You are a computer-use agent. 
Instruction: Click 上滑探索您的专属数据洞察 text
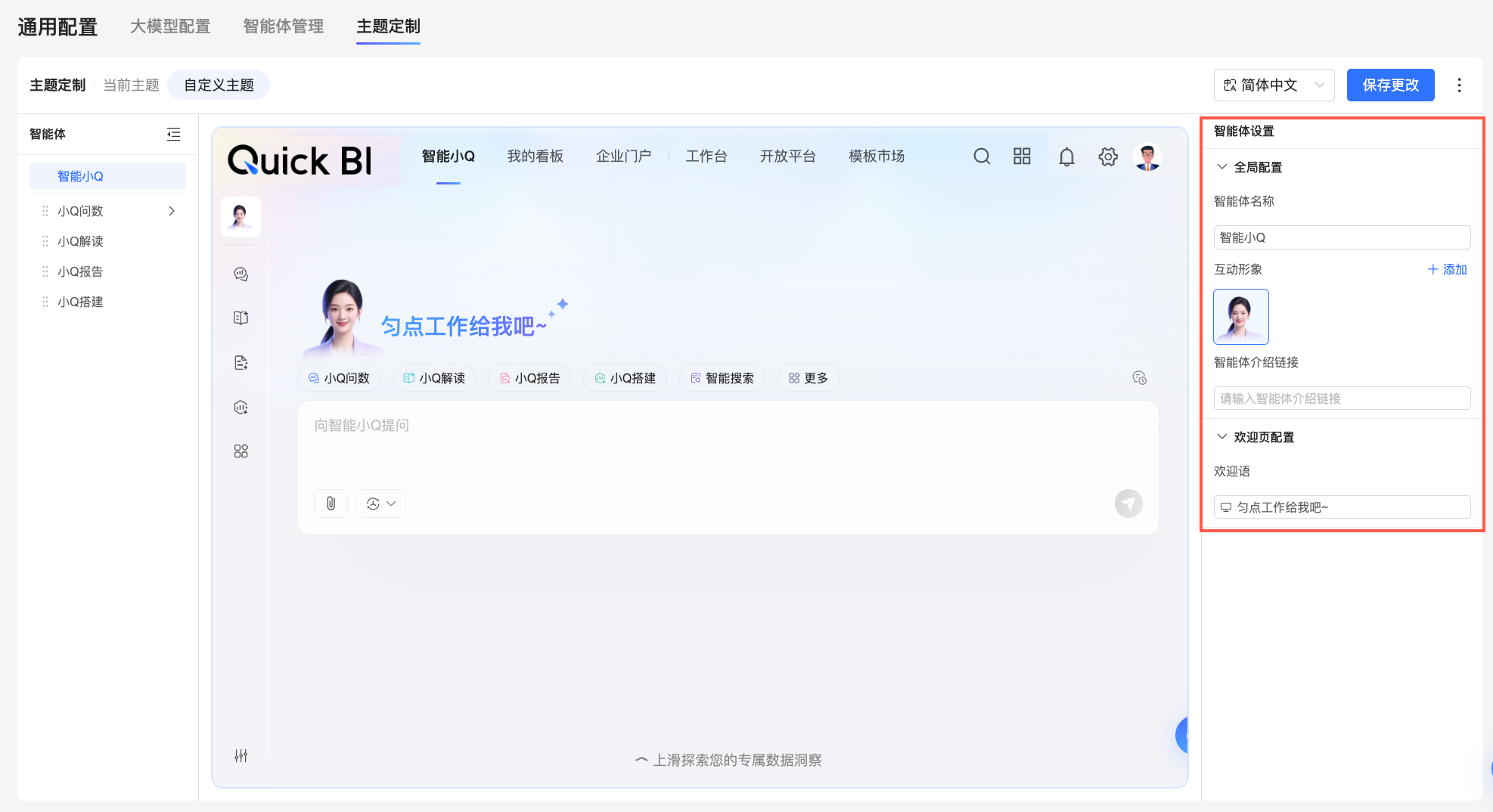tap(728, 760)
